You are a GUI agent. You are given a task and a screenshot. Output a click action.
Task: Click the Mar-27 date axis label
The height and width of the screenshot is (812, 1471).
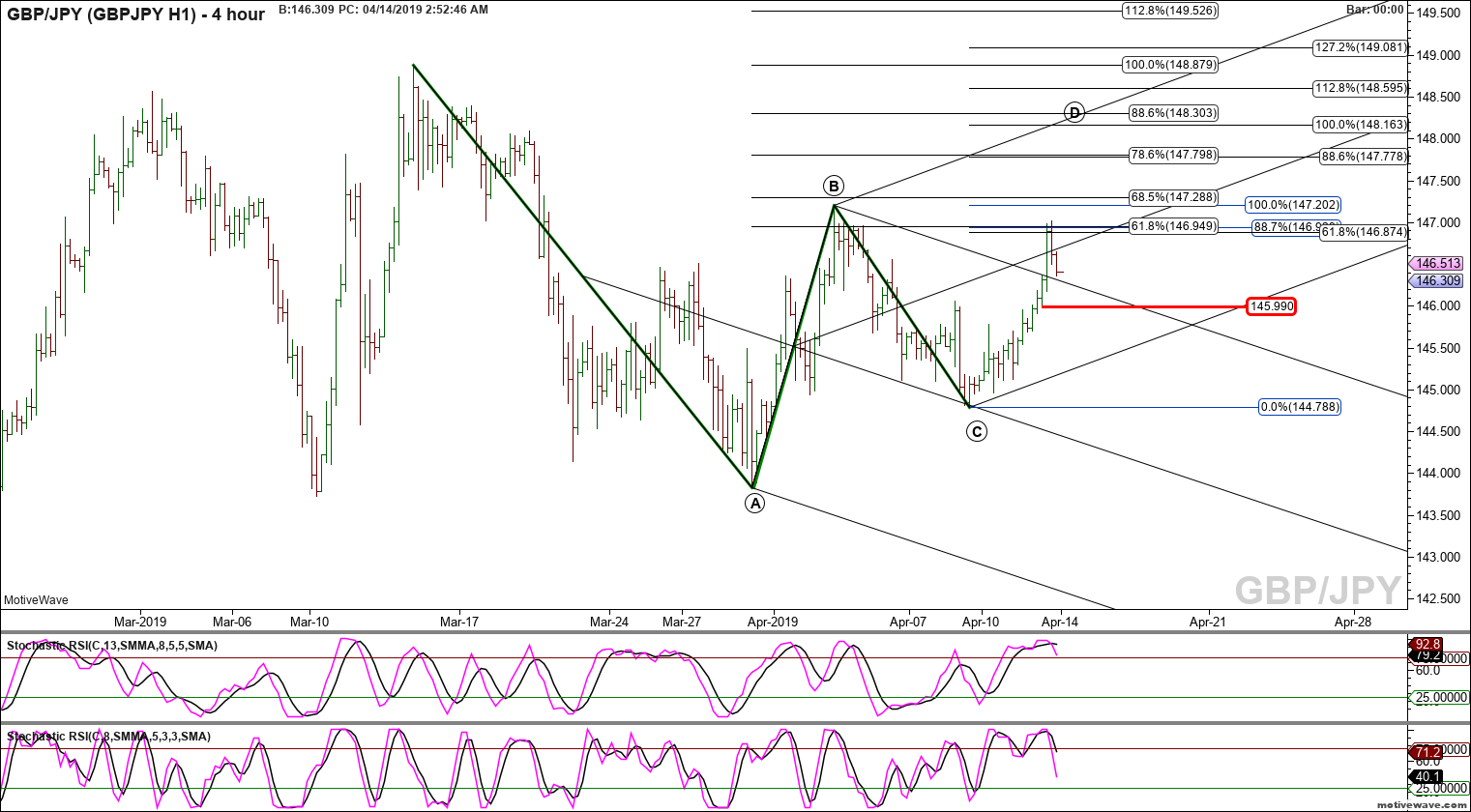682,622
